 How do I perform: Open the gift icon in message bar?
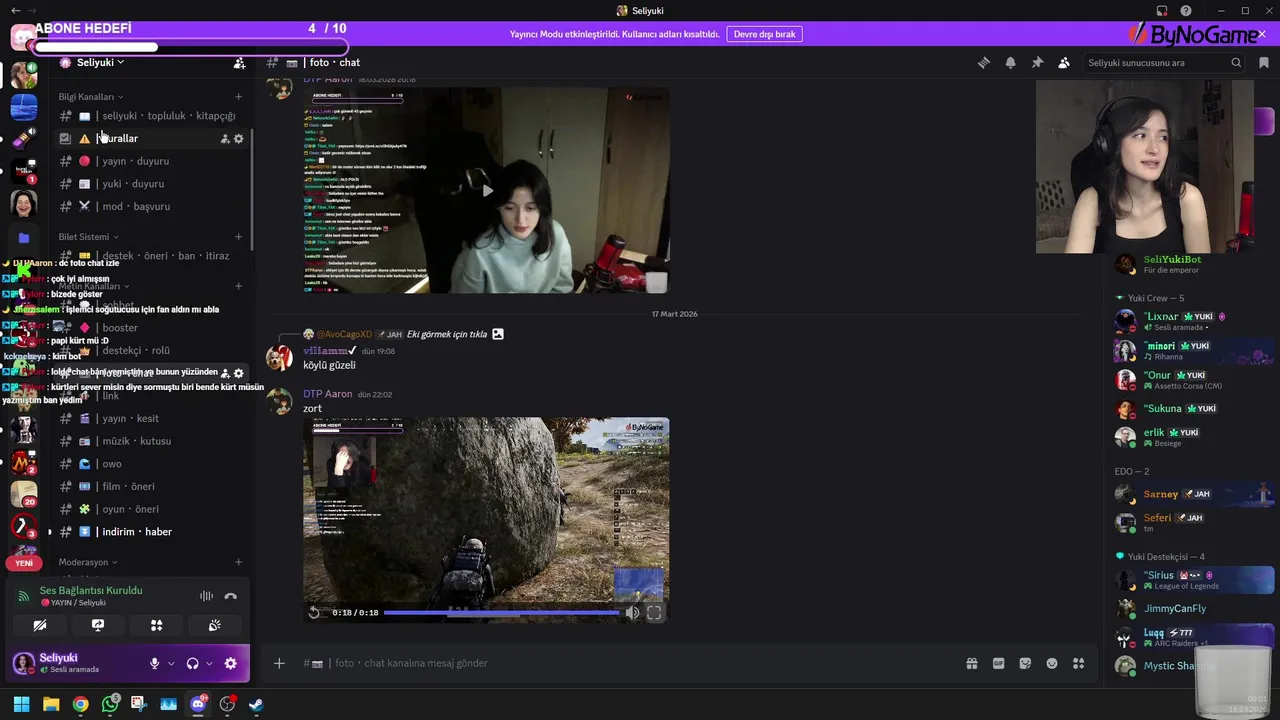click(x=971, y=663)
